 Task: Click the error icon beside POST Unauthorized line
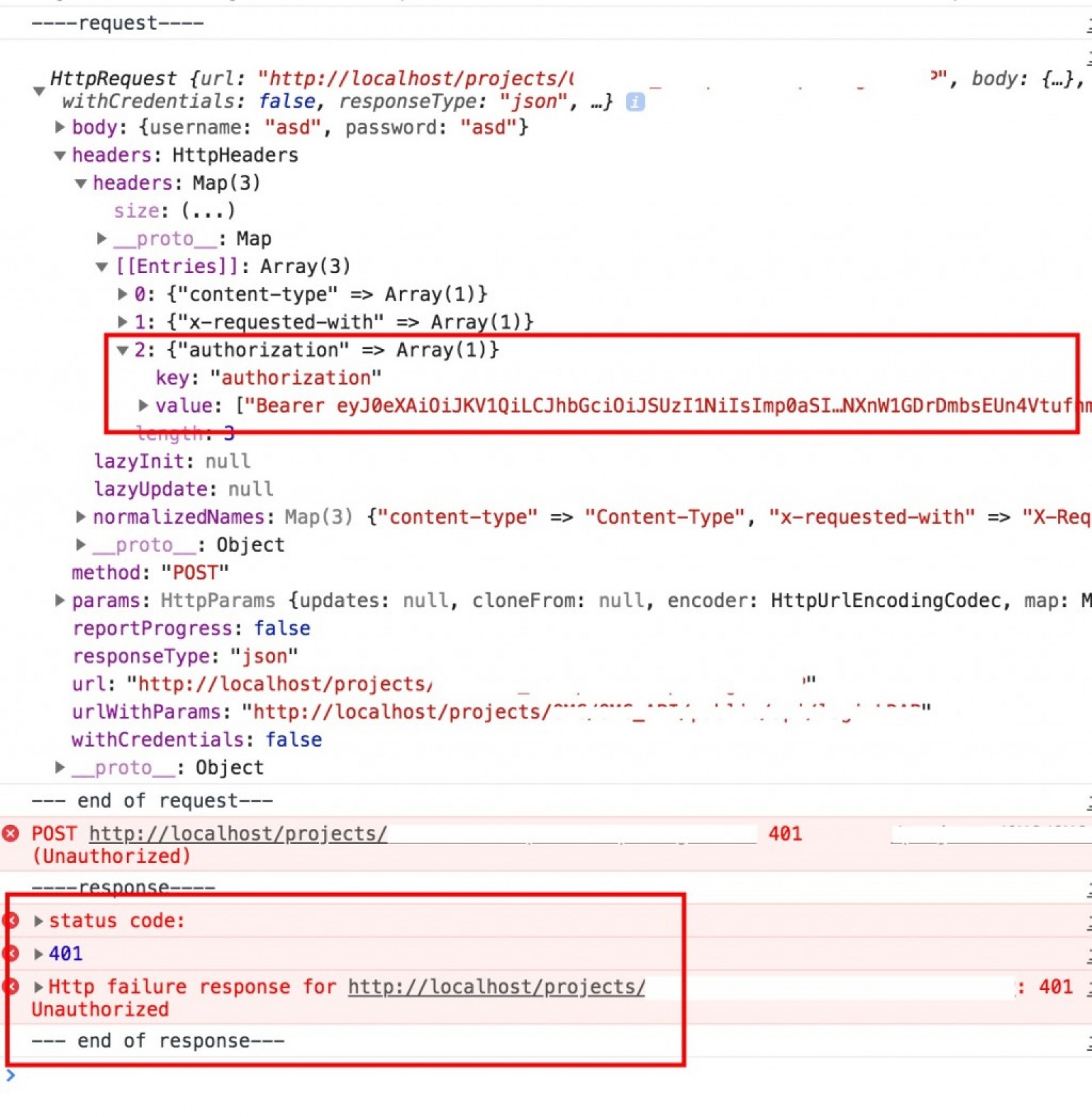point(11,834)
